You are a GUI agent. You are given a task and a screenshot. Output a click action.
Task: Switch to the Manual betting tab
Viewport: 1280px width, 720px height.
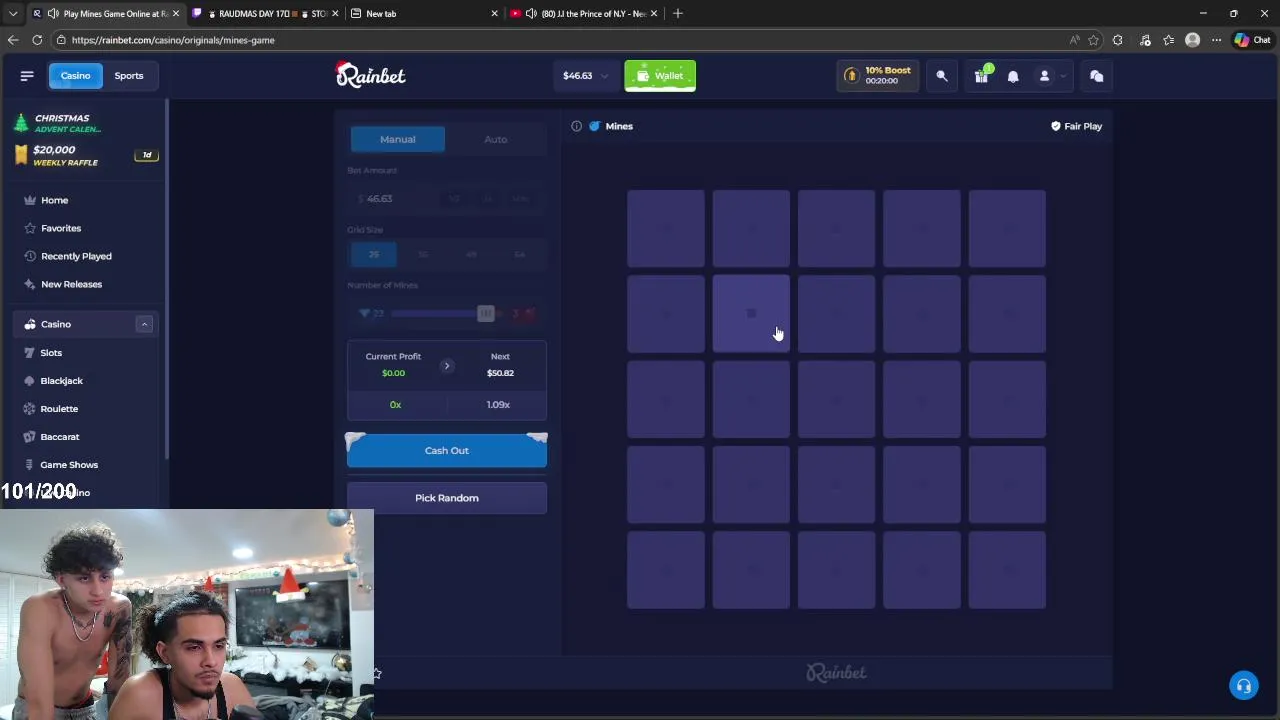pyautogui.click(x=397, y=139)
